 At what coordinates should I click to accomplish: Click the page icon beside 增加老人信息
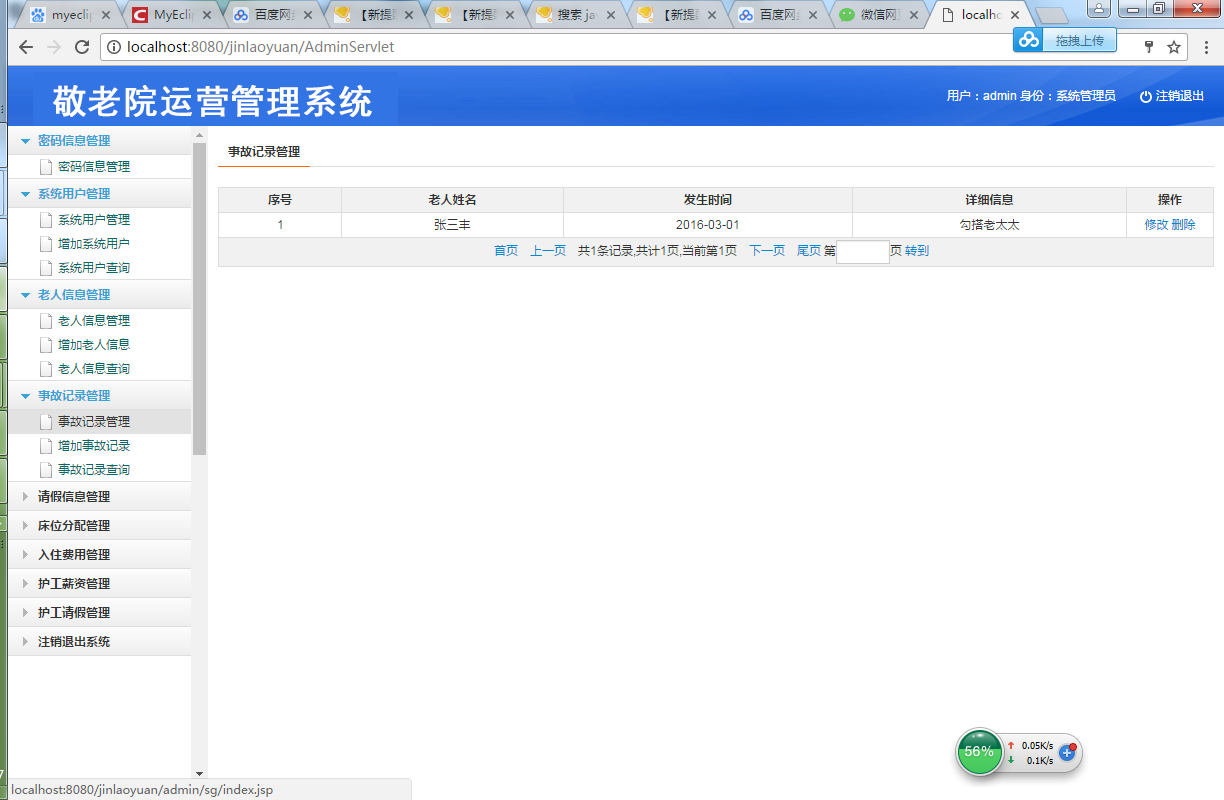(x=45, y=345)
